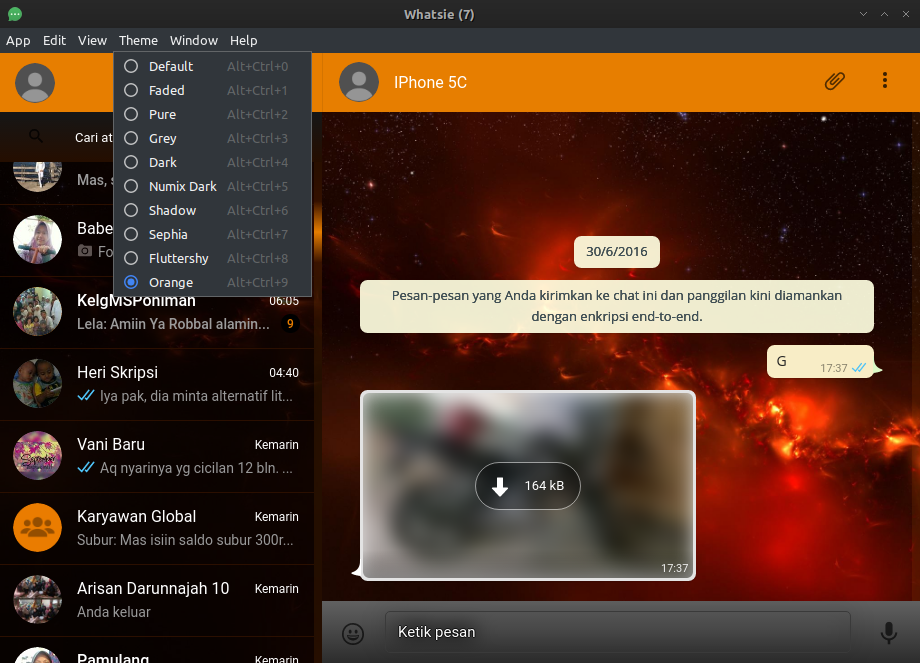The width and height of the screenshot is (920, 663).
Task: Click the blurred image message preview
Action: point(527,485)
